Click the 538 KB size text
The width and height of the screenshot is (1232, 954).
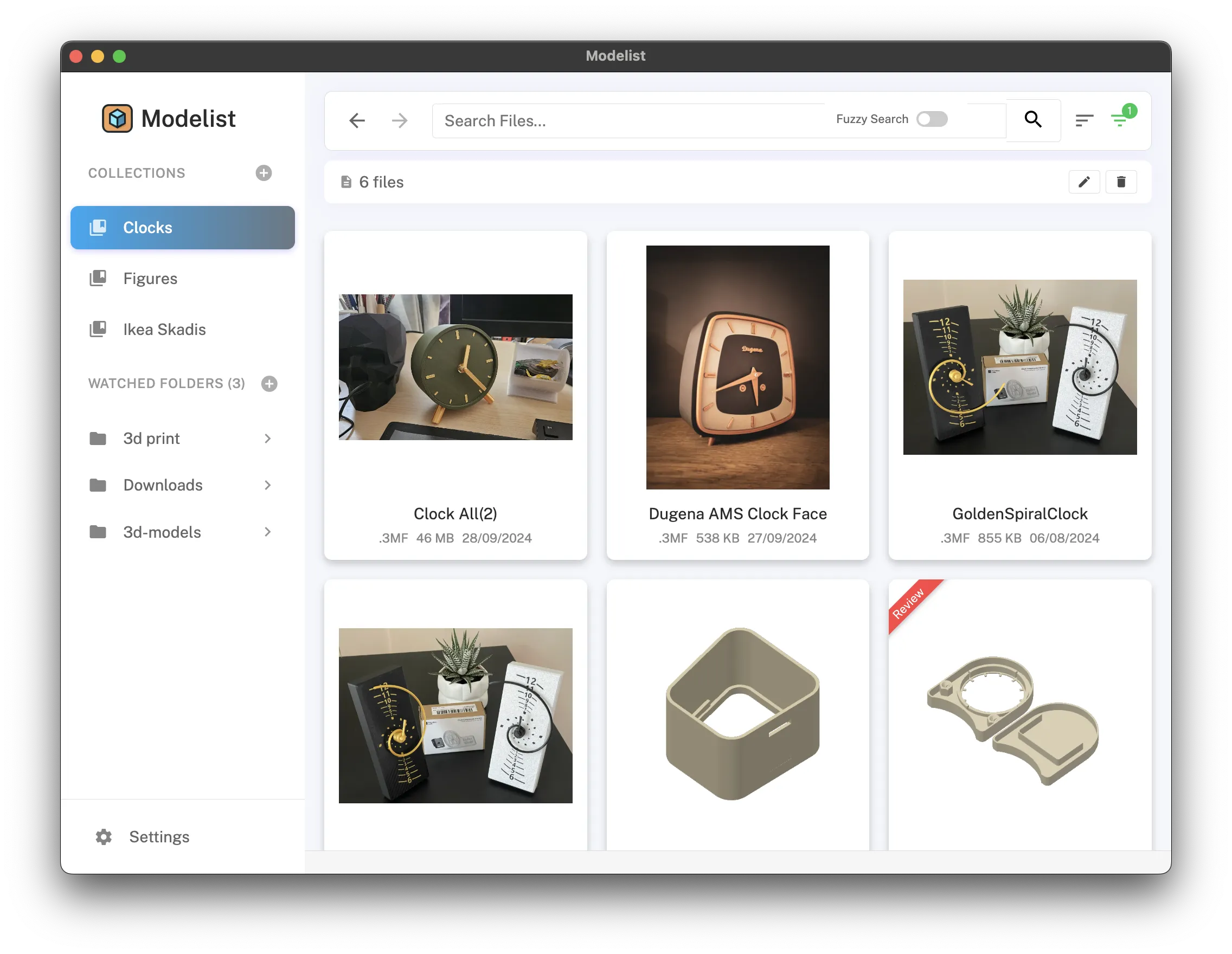717,538
